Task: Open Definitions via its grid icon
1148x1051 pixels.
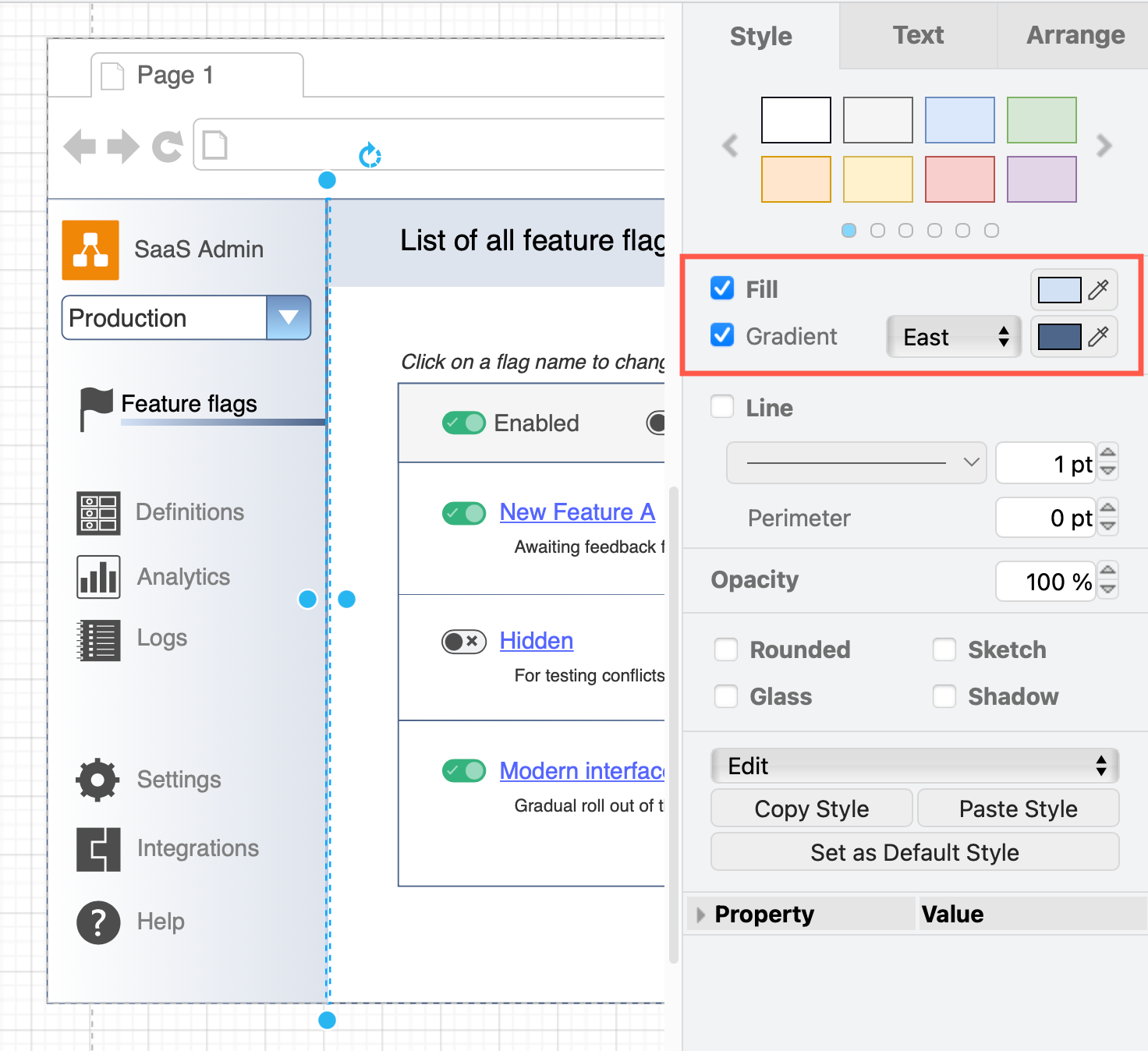Action: [x=97, y=512]
